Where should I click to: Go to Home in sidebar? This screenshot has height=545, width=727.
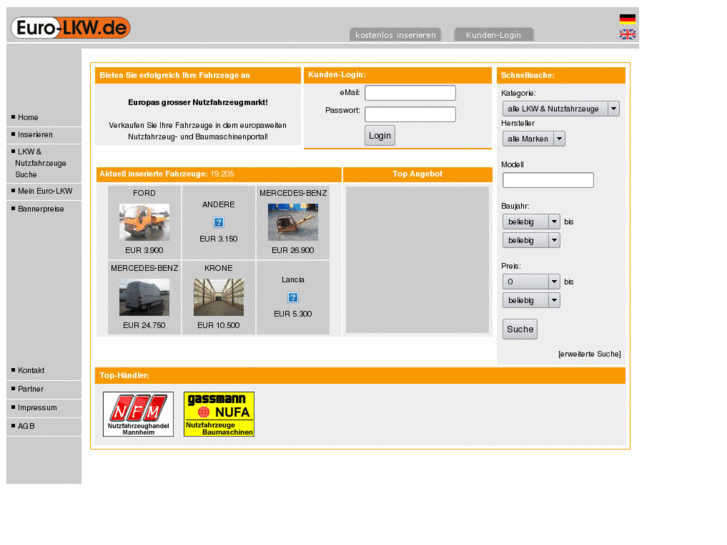pos(28,117)
